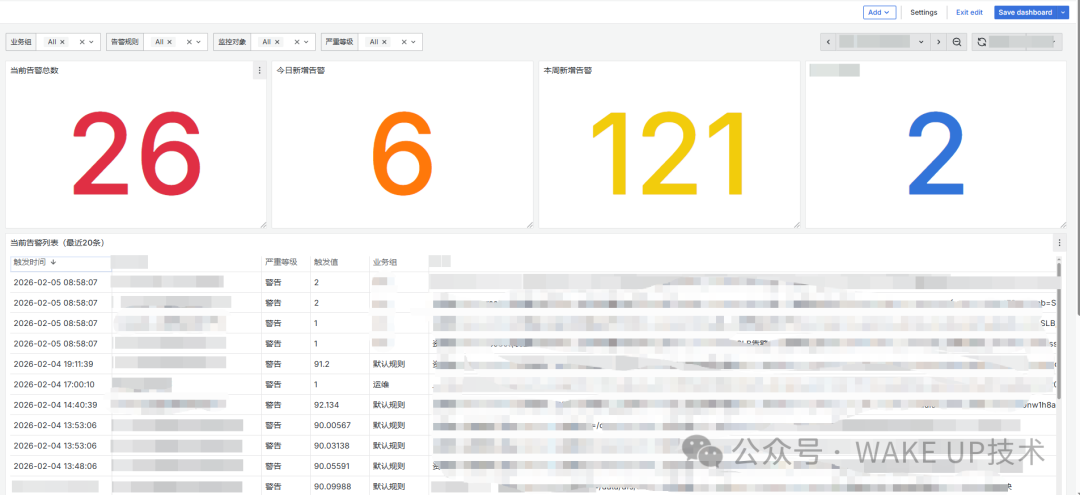Click the 触发值 column header
Image resolution: width=1080 pixels, height=495 pixels.
[x=326, y=262]
